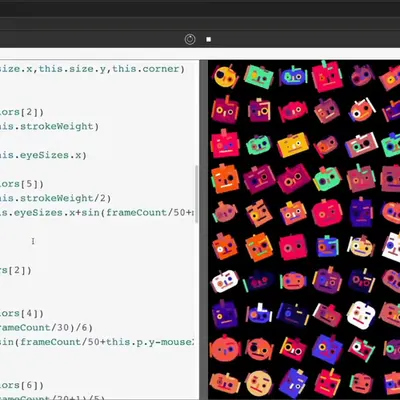Viewport: 400px width, 400px height.
Task: Stop the sketch with the square button
Action: point(209,39)
